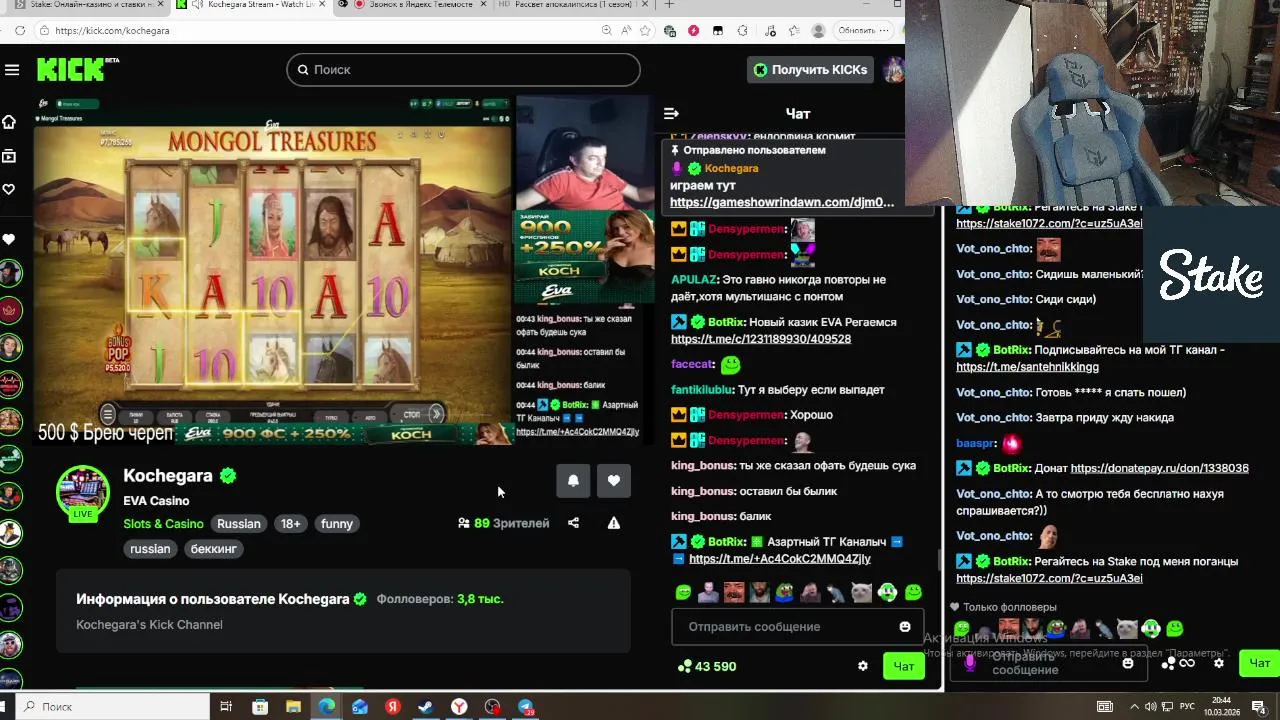This screenshot has width=1280, height=720.
Task: Send message with green Чат button
Action: click(904, 666)
